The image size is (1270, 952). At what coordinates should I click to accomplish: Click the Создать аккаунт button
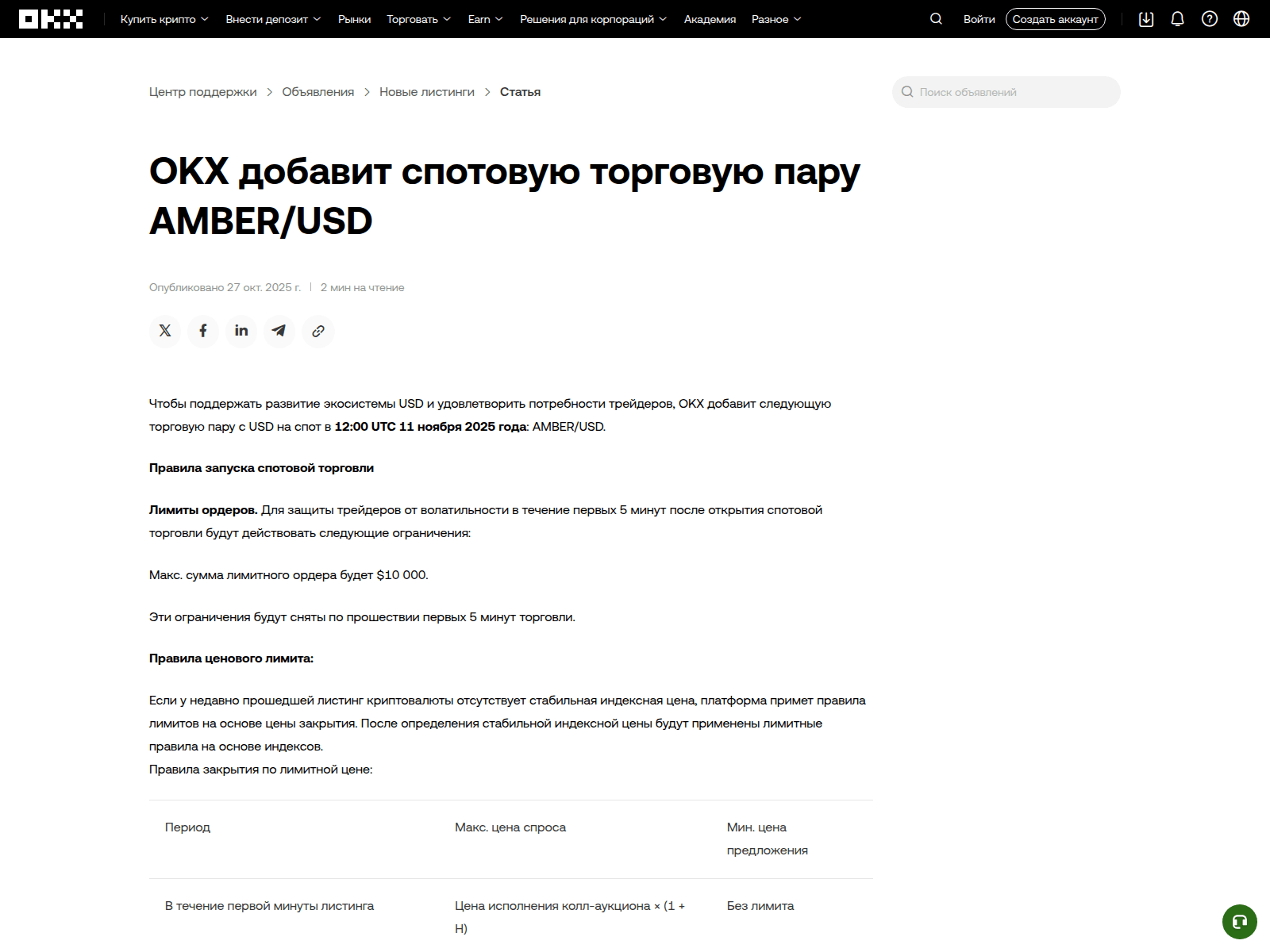click(1055, 19)
